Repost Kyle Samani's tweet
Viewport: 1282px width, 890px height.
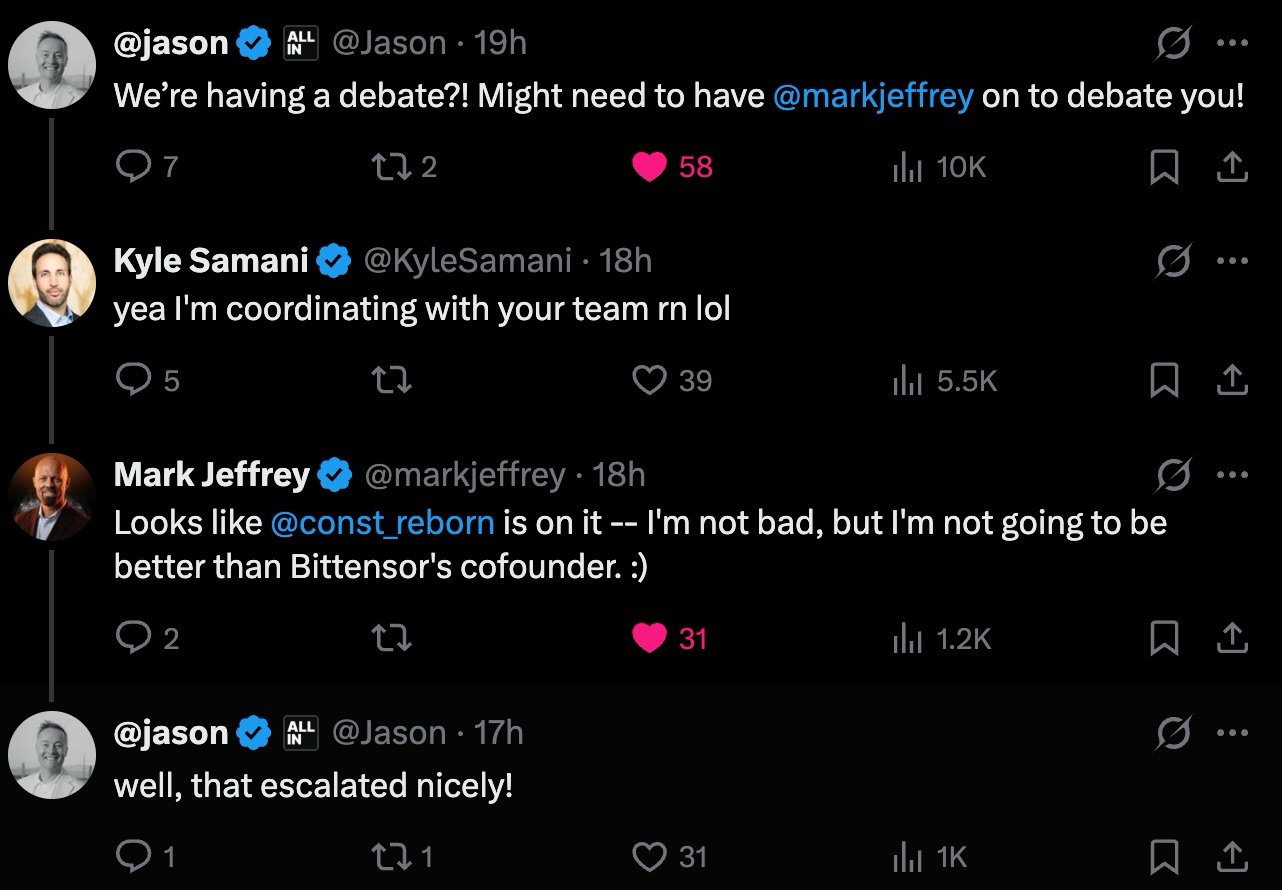(x=392, y=380)
